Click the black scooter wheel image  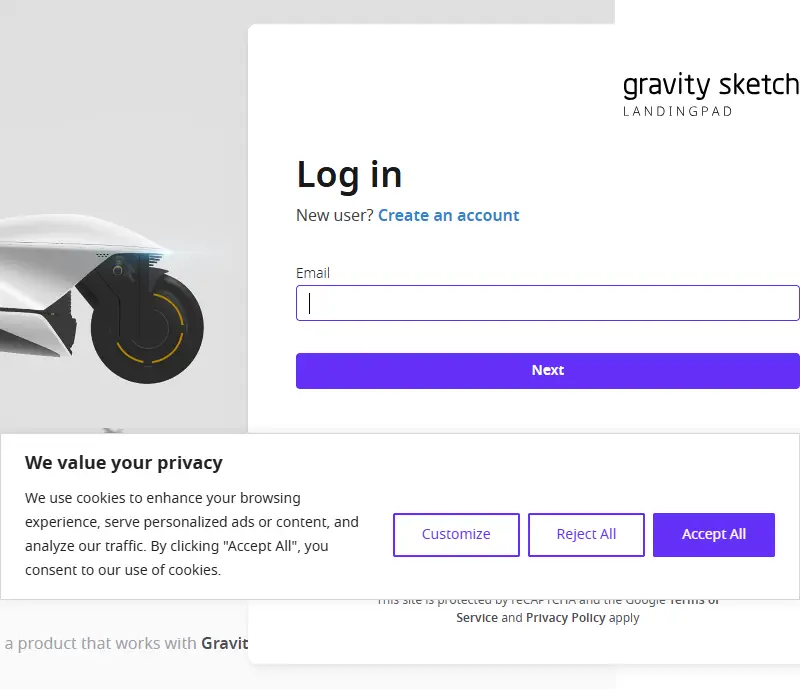click(147, 327)
